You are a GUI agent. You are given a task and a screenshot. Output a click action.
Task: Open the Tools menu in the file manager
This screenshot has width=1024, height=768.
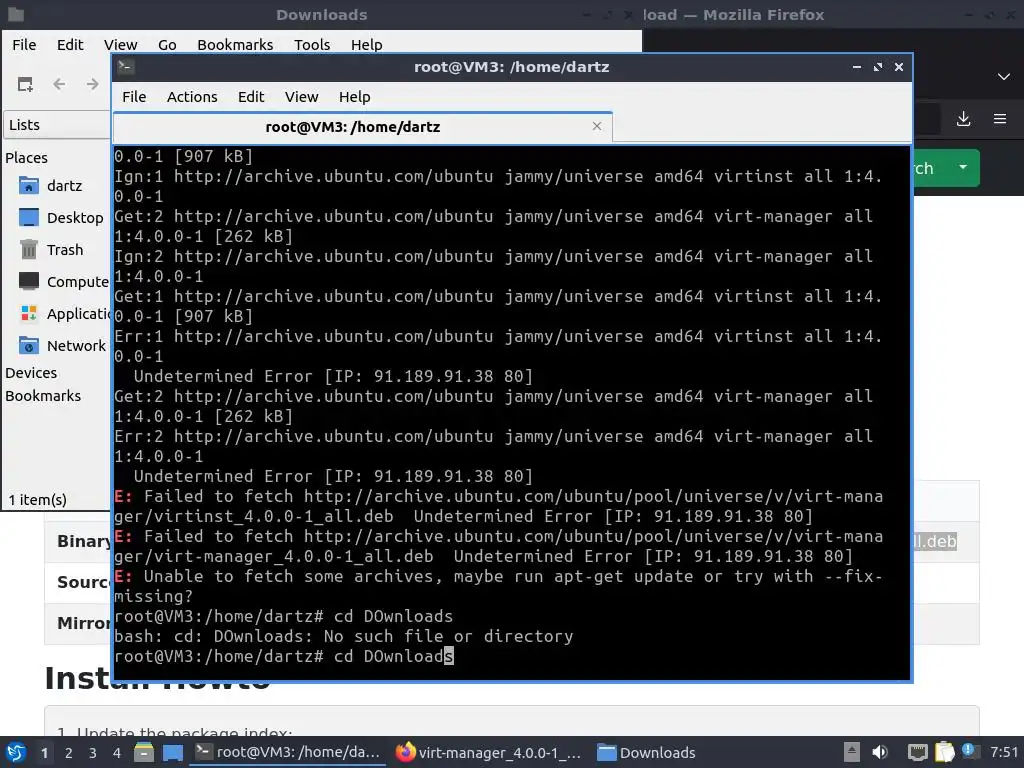[x=312, y=44]
